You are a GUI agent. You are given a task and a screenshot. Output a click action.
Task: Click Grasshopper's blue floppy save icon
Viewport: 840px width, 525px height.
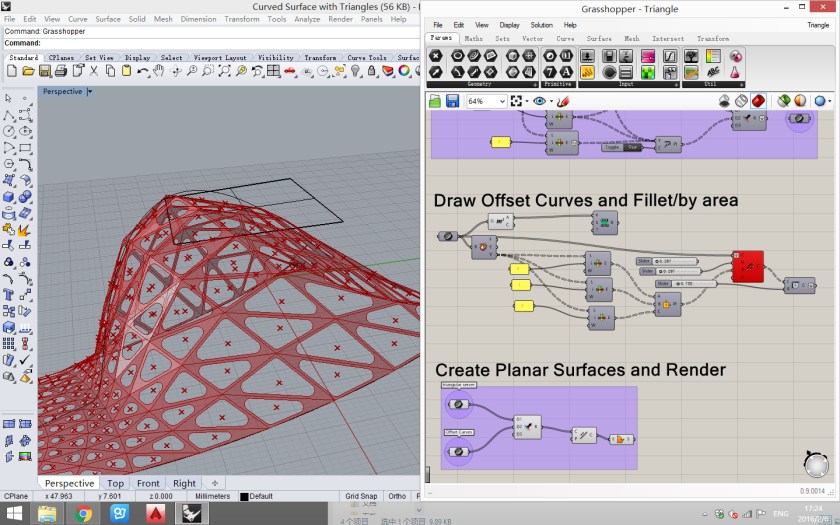point(452,101)
